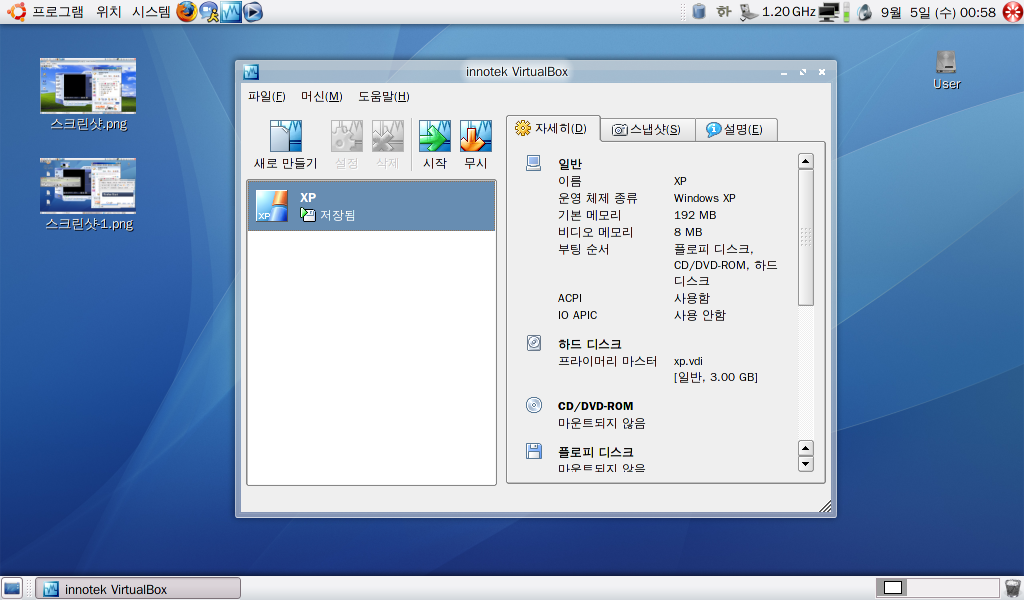Launch Firefox from the top panel
The image size is (1024, 600).
(x=187, y=12)
